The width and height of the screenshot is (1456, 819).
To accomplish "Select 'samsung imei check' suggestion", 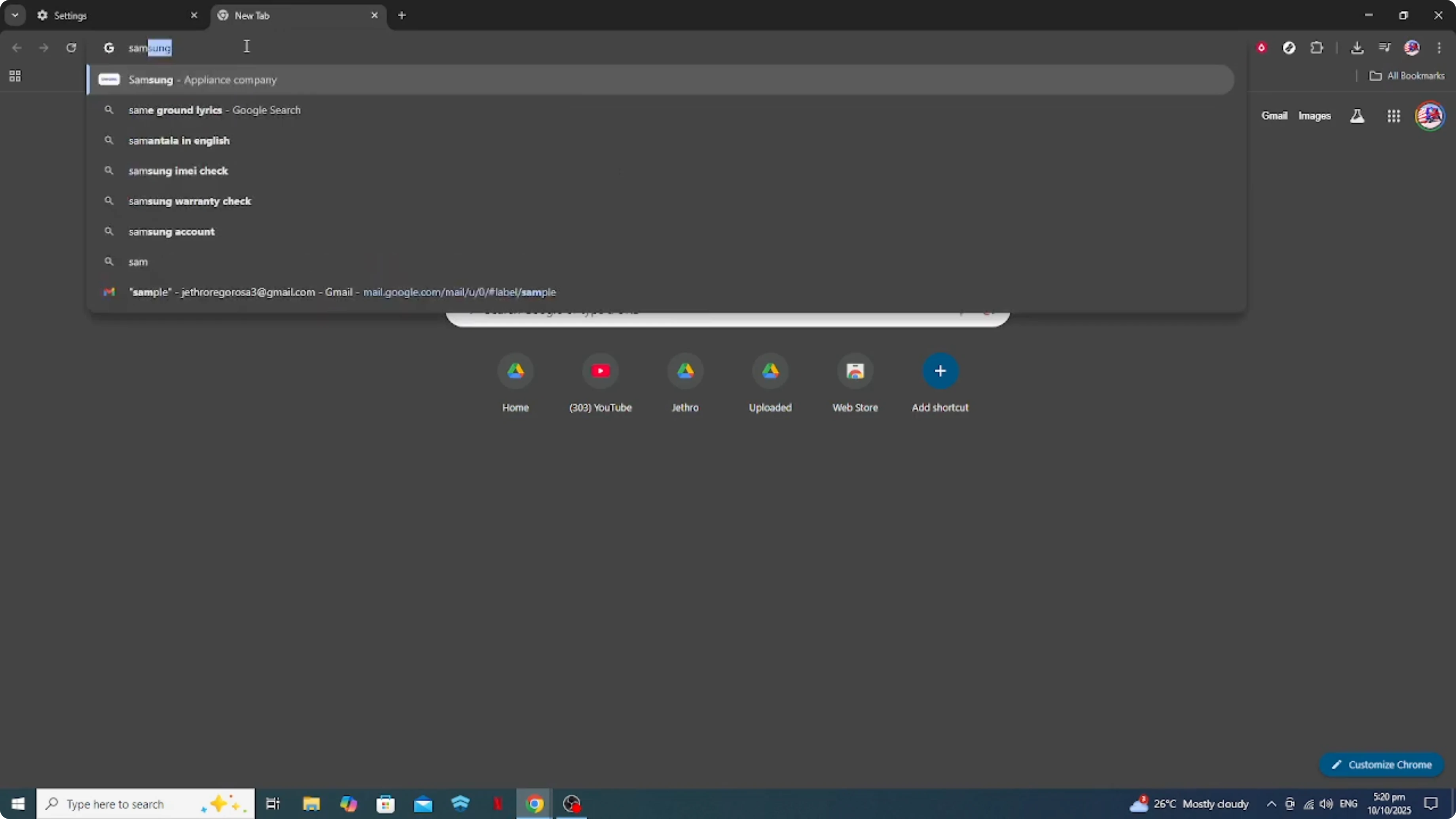I will point(660,171).
